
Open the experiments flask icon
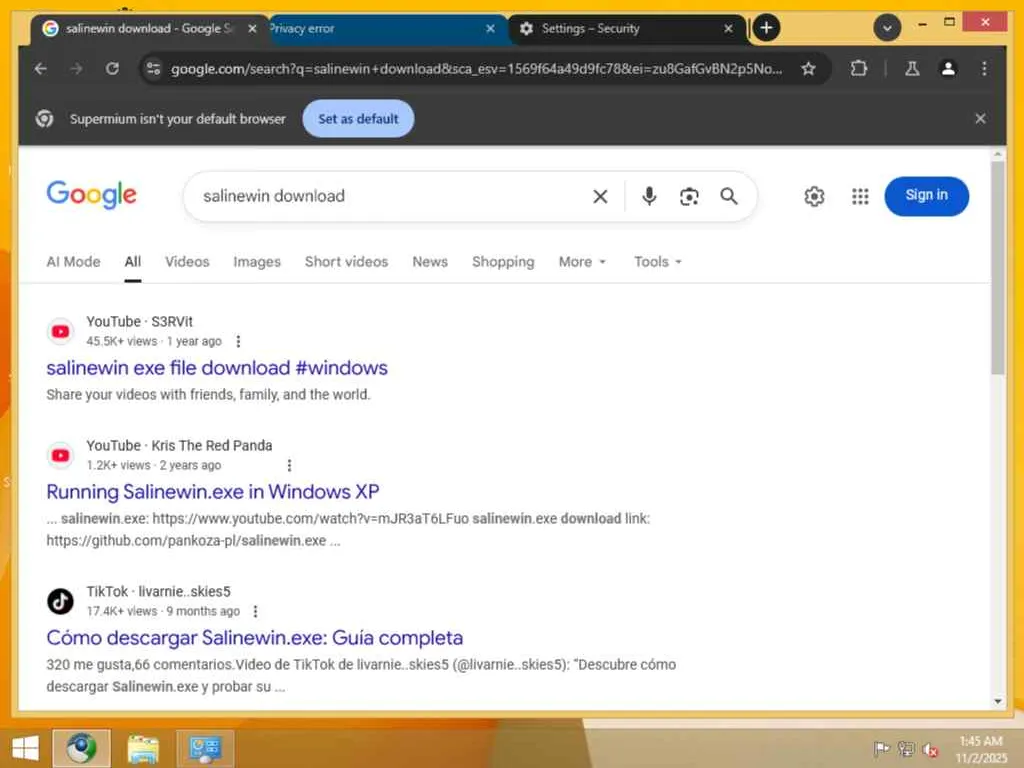912,69
